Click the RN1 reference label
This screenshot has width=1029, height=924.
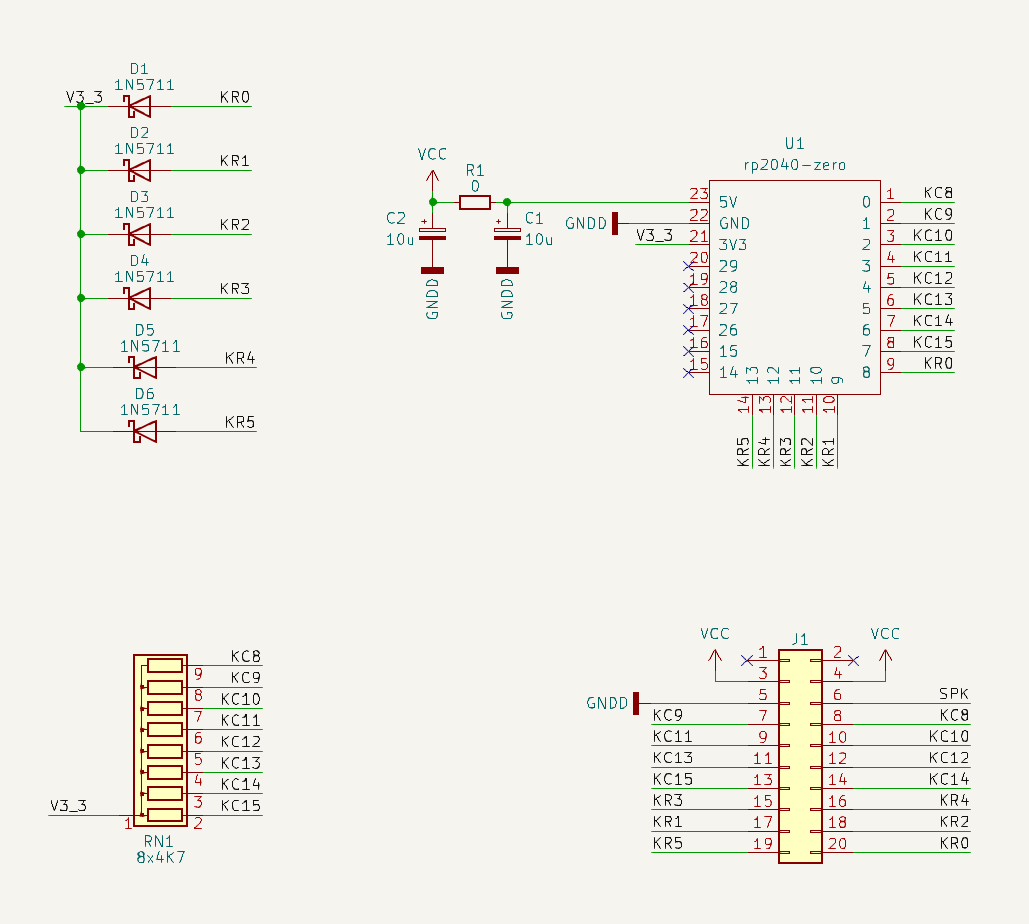click(x=158, y=841)
